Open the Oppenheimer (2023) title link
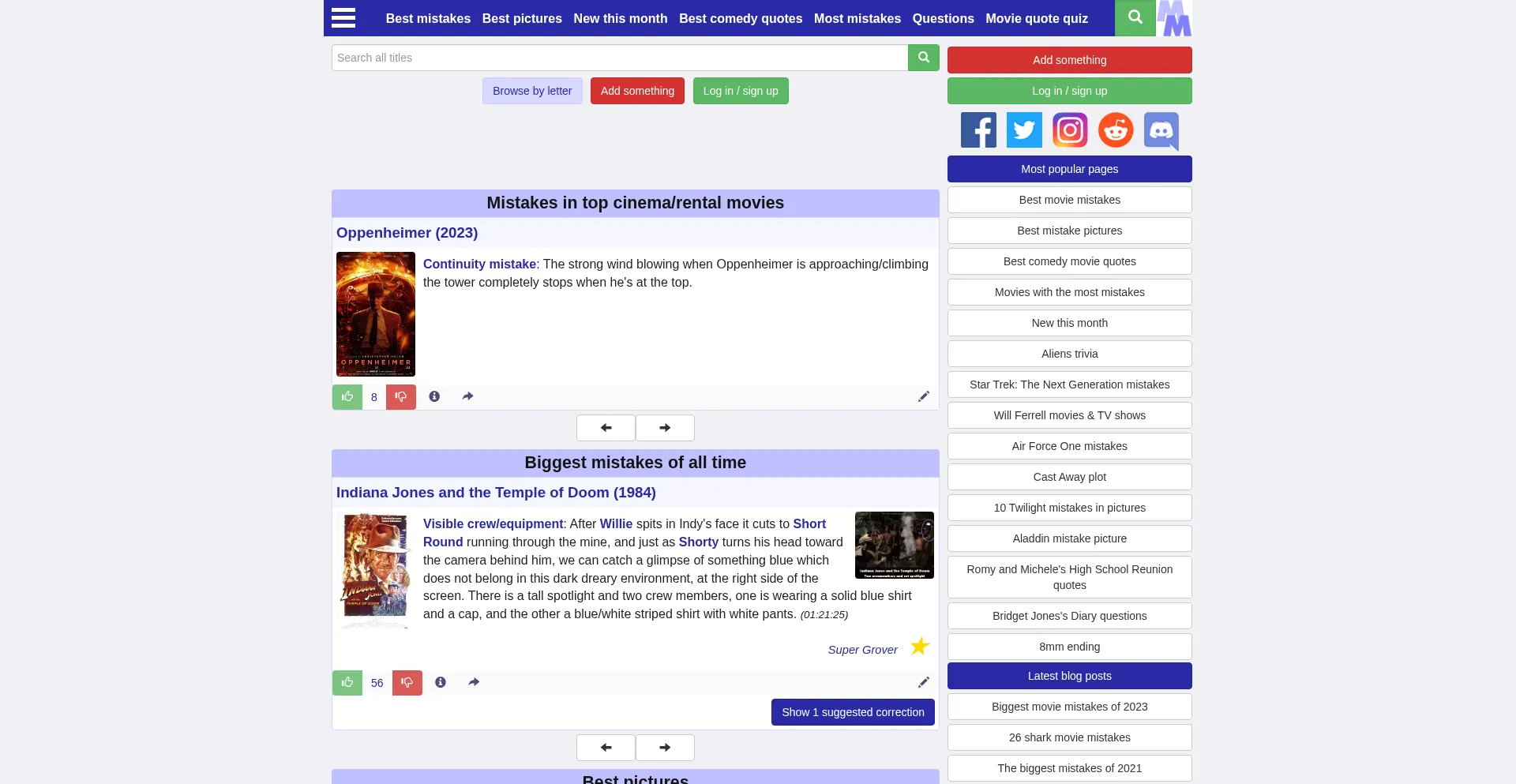 pyautogui.click(x=407, y=233)
